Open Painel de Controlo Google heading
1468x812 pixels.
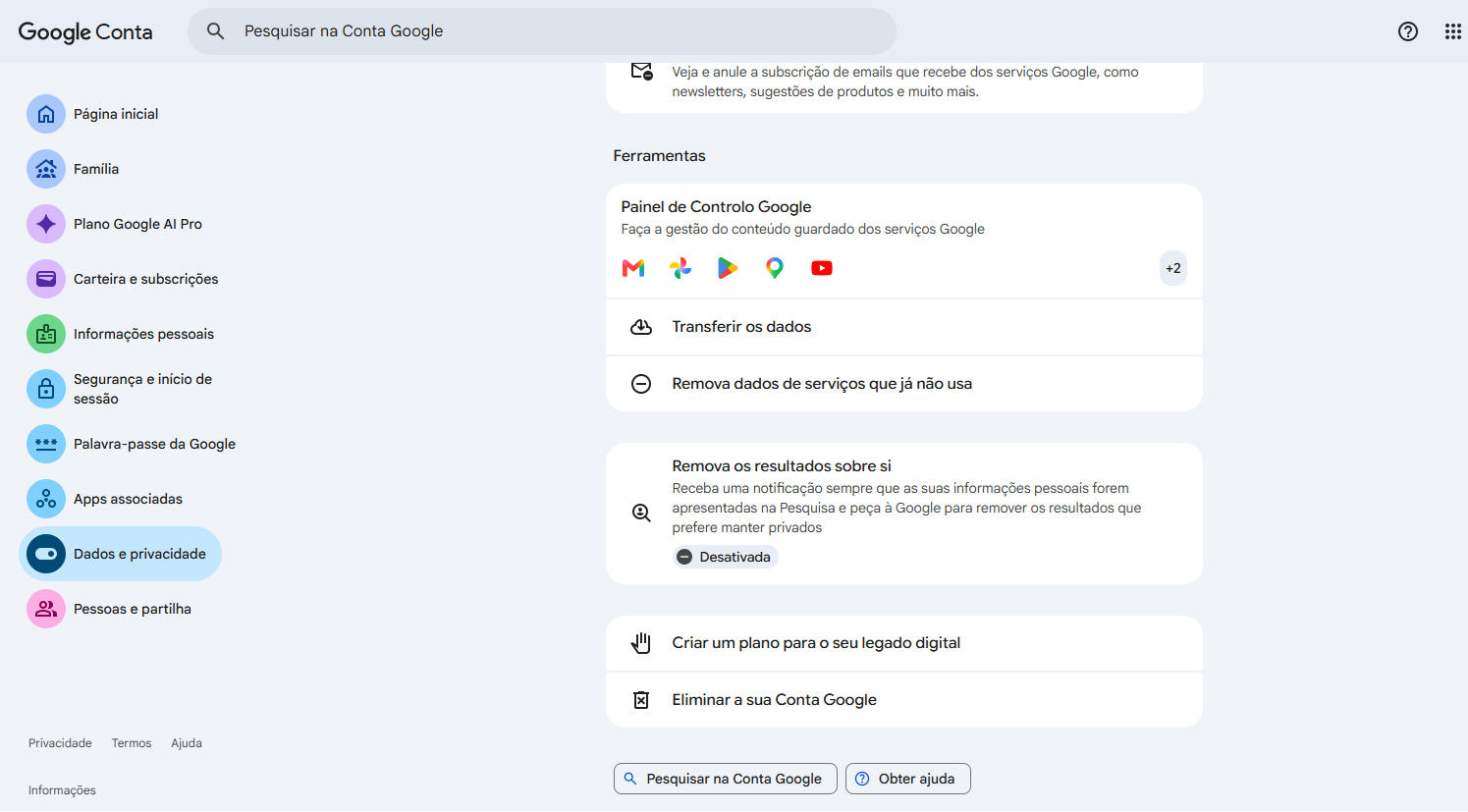716,206
